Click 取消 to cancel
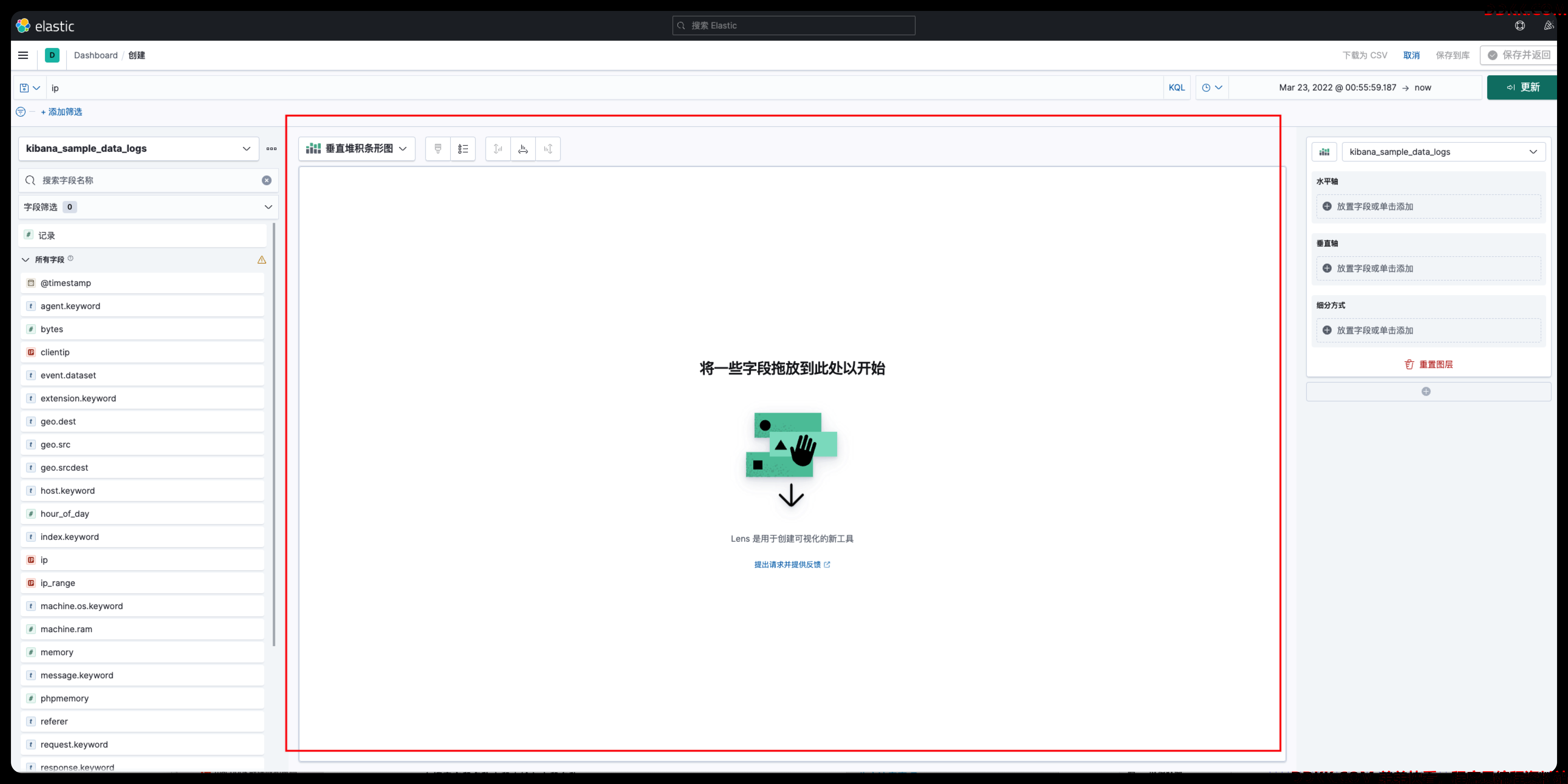This screenshot has width=1568, height=784. point(1411,55)
